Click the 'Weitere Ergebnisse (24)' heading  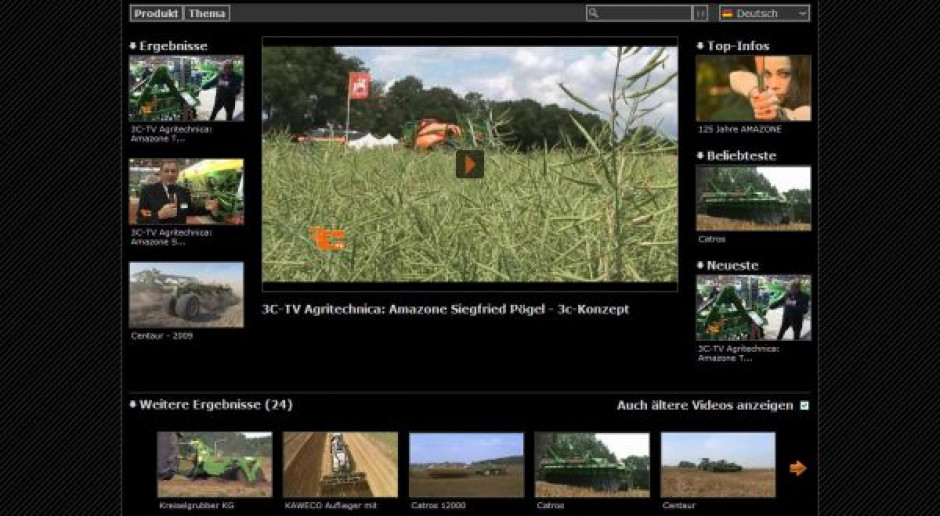pos(216,405)
